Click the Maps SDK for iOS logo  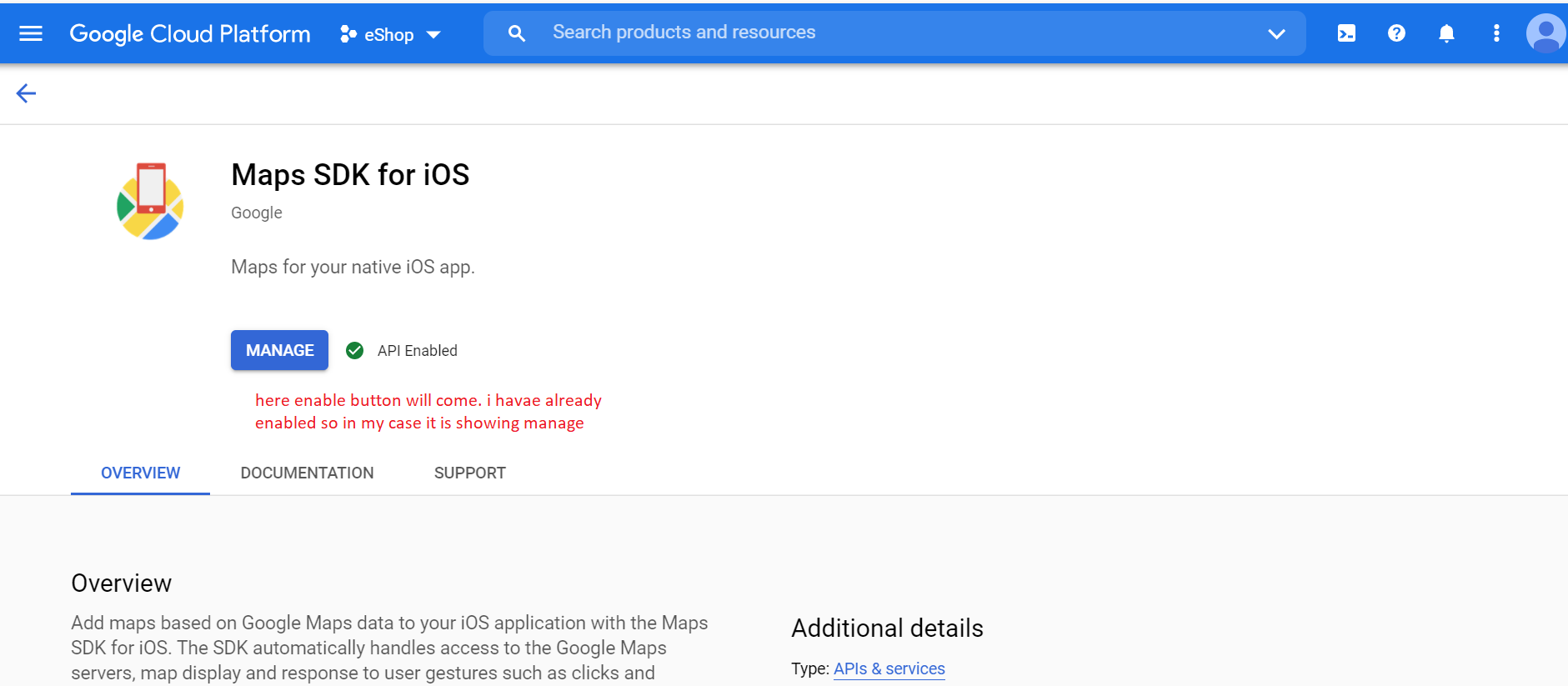click(150, 202)
